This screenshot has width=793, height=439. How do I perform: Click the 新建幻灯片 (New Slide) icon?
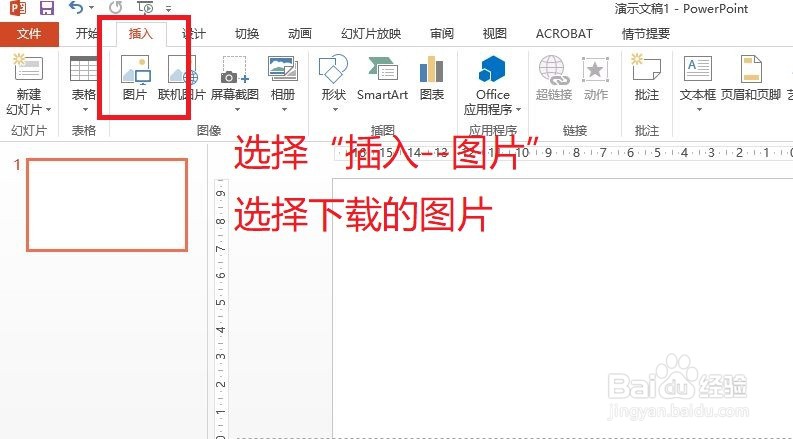[x=28, y=68]
